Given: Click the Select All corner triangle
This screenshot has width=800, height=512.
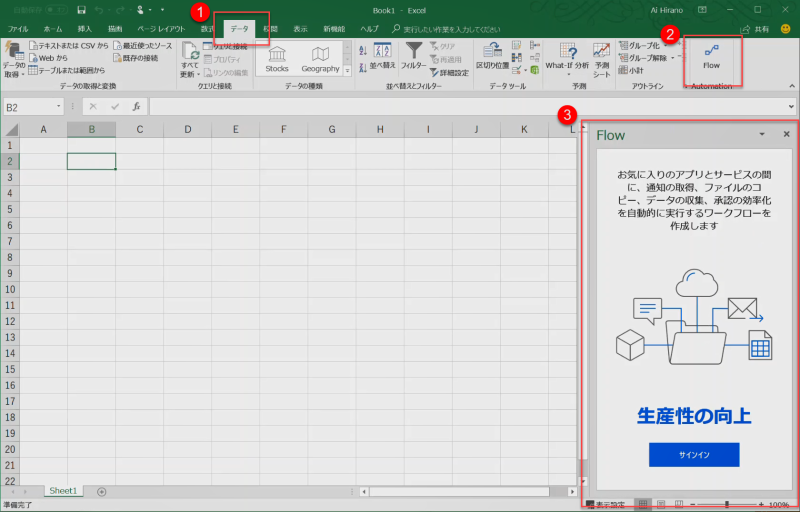Looking at the screenshot, I should 11,130.
